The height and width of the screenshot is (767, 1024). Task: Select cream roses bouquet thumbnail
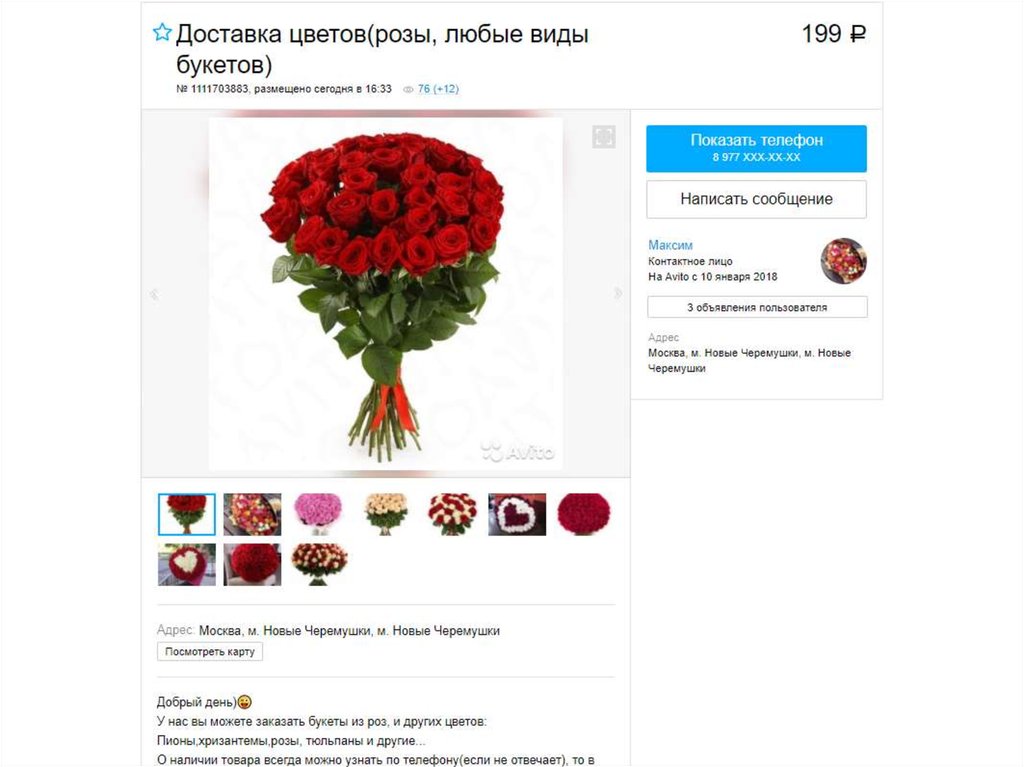(385, 515)
